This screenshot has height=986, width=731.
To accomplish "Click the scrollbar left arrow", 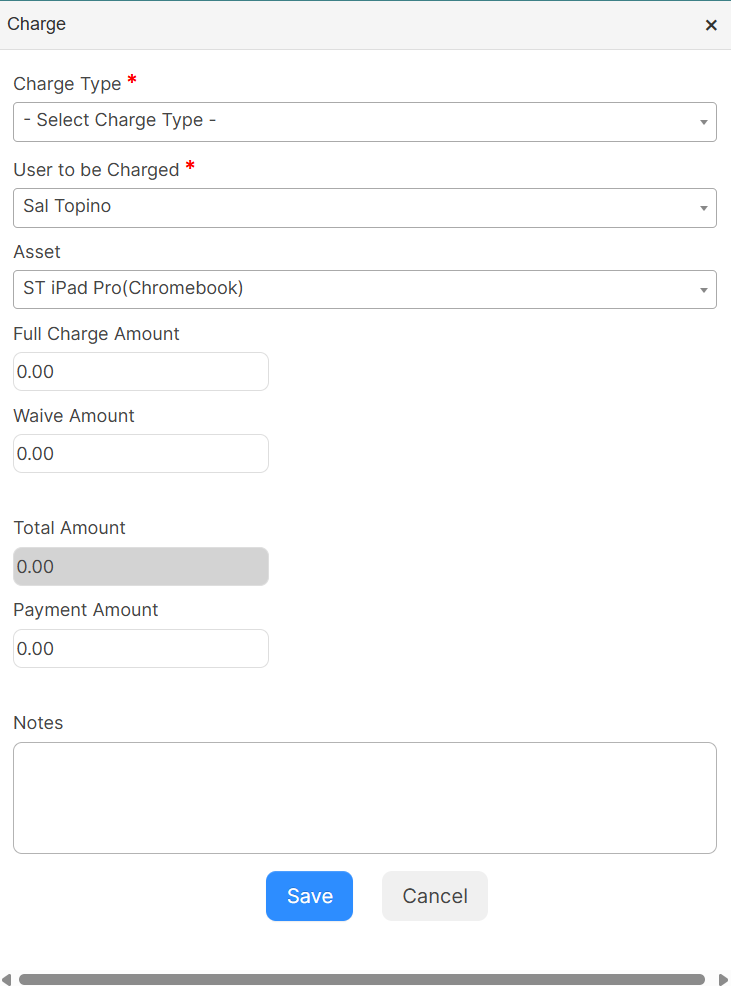I will pos(6,979).
